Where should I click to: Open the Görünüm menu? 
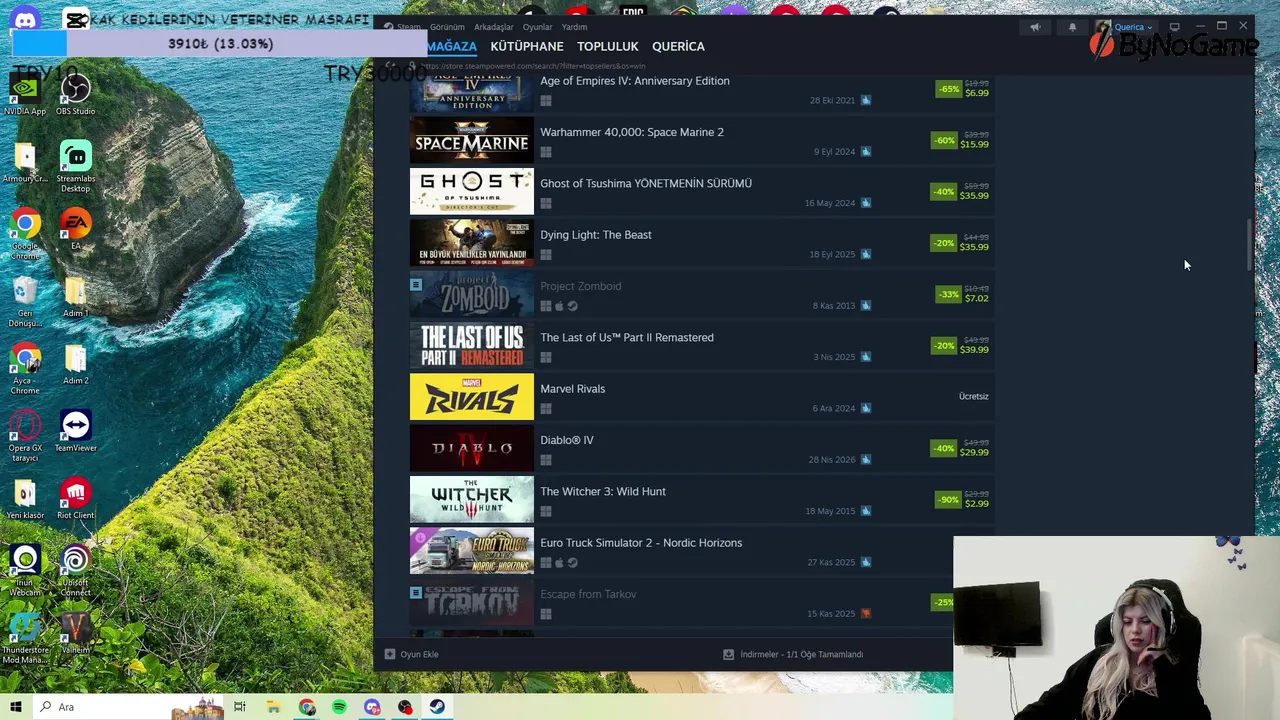tap(447, 27)
